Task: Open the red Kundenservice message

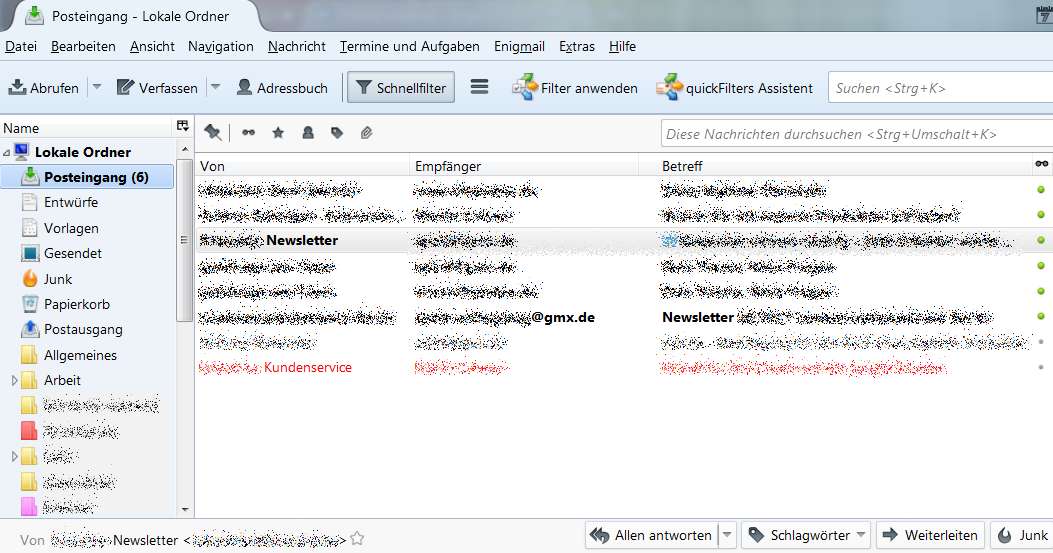Action: tap(624, 368)
